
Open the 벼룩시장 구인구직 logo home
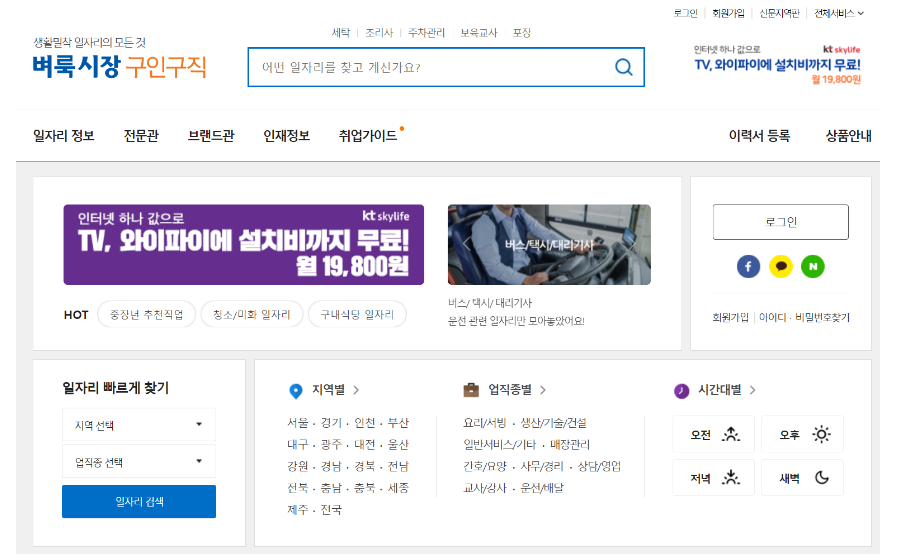pos(120,67)
